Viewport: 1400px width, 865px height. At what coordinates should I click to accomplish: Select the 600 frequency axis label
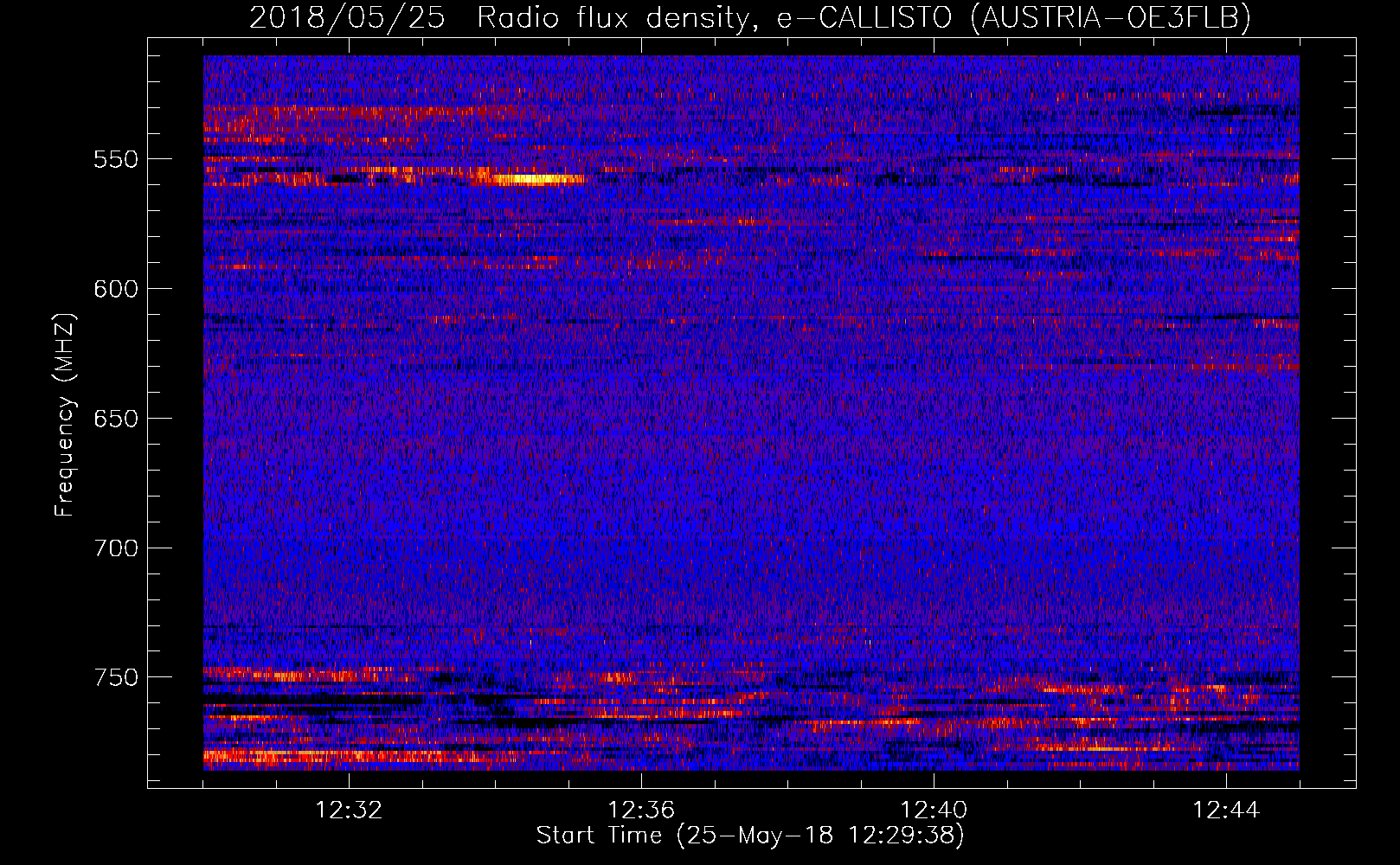[116, 289]
